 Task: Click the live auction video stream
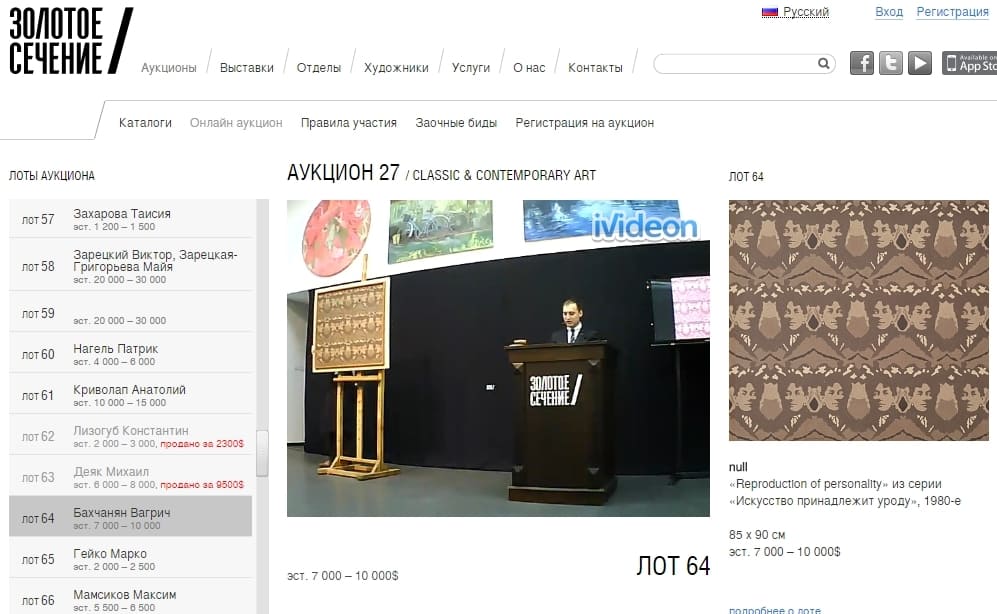[x=498, y=358]
